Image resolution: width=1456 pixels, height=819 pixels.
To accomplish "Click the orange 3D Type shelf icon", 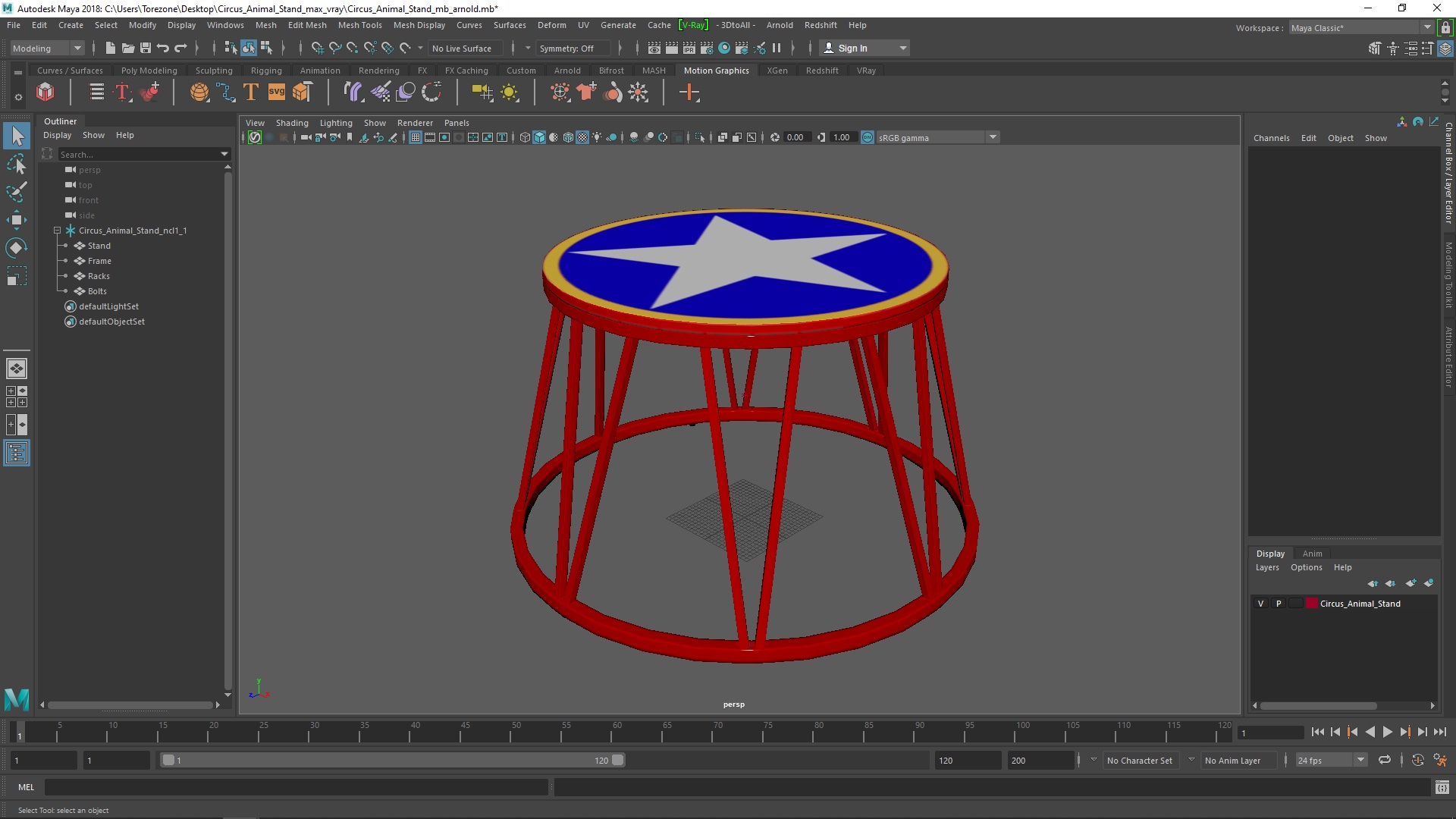I will [x=251, y=93].
